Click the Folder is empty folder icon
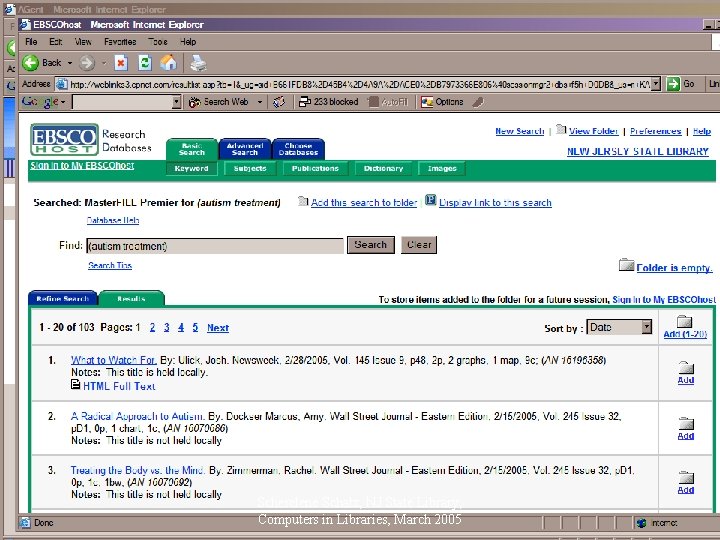Image resolution: width=720 pixels, height=540 pixels. pyautogui.click(x=626, y=265)
